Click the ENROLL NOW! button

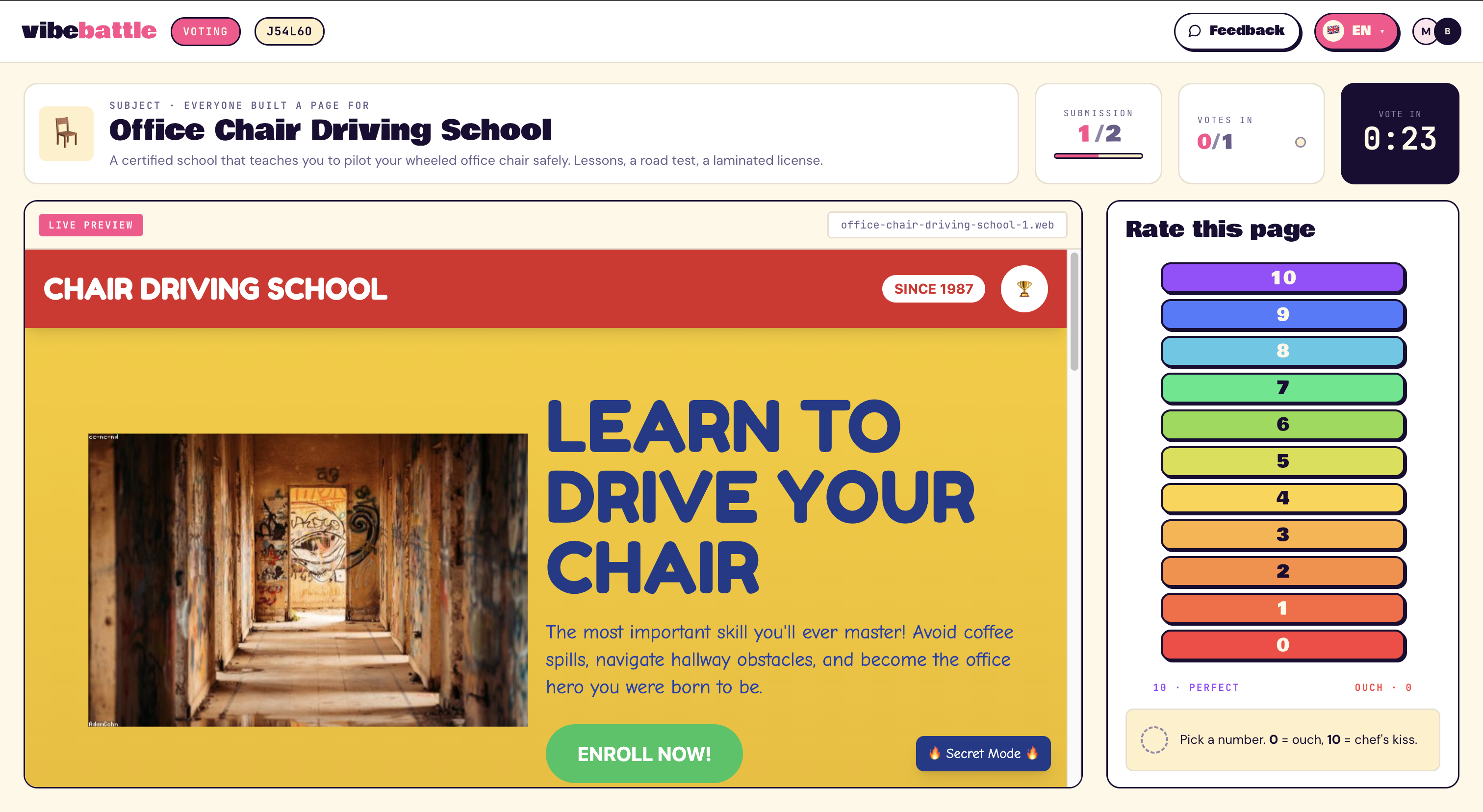click(643, 753)
